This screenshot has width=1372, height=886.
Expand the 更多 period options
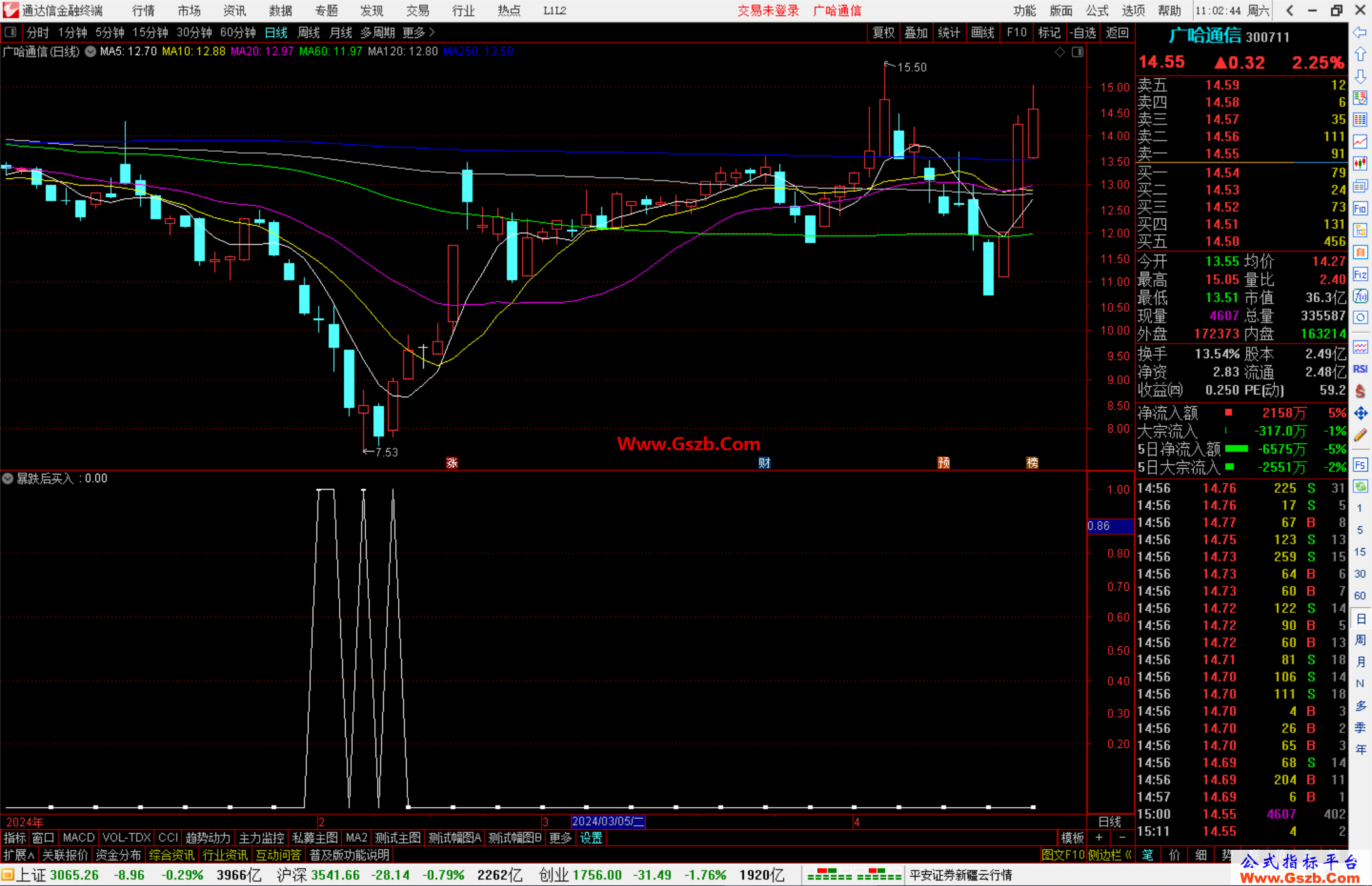point(419,32)
